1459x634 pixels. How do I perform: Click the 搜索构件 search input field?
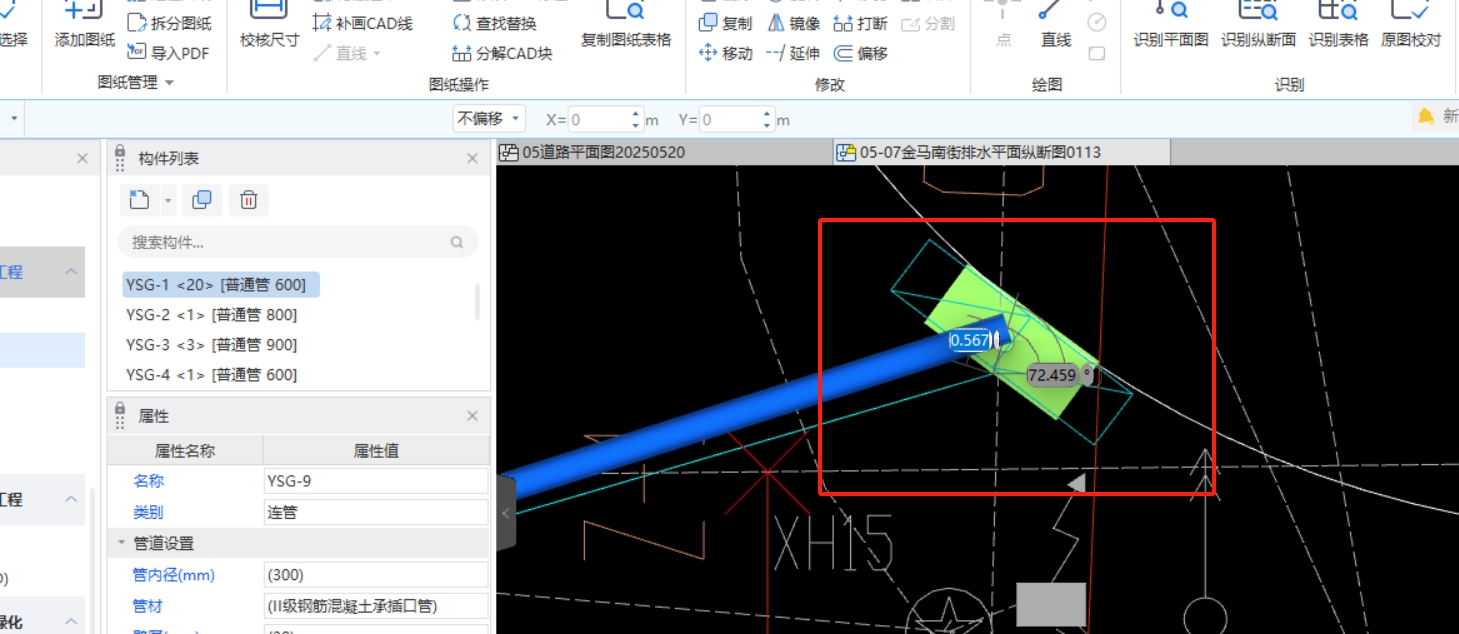(298, 242)
